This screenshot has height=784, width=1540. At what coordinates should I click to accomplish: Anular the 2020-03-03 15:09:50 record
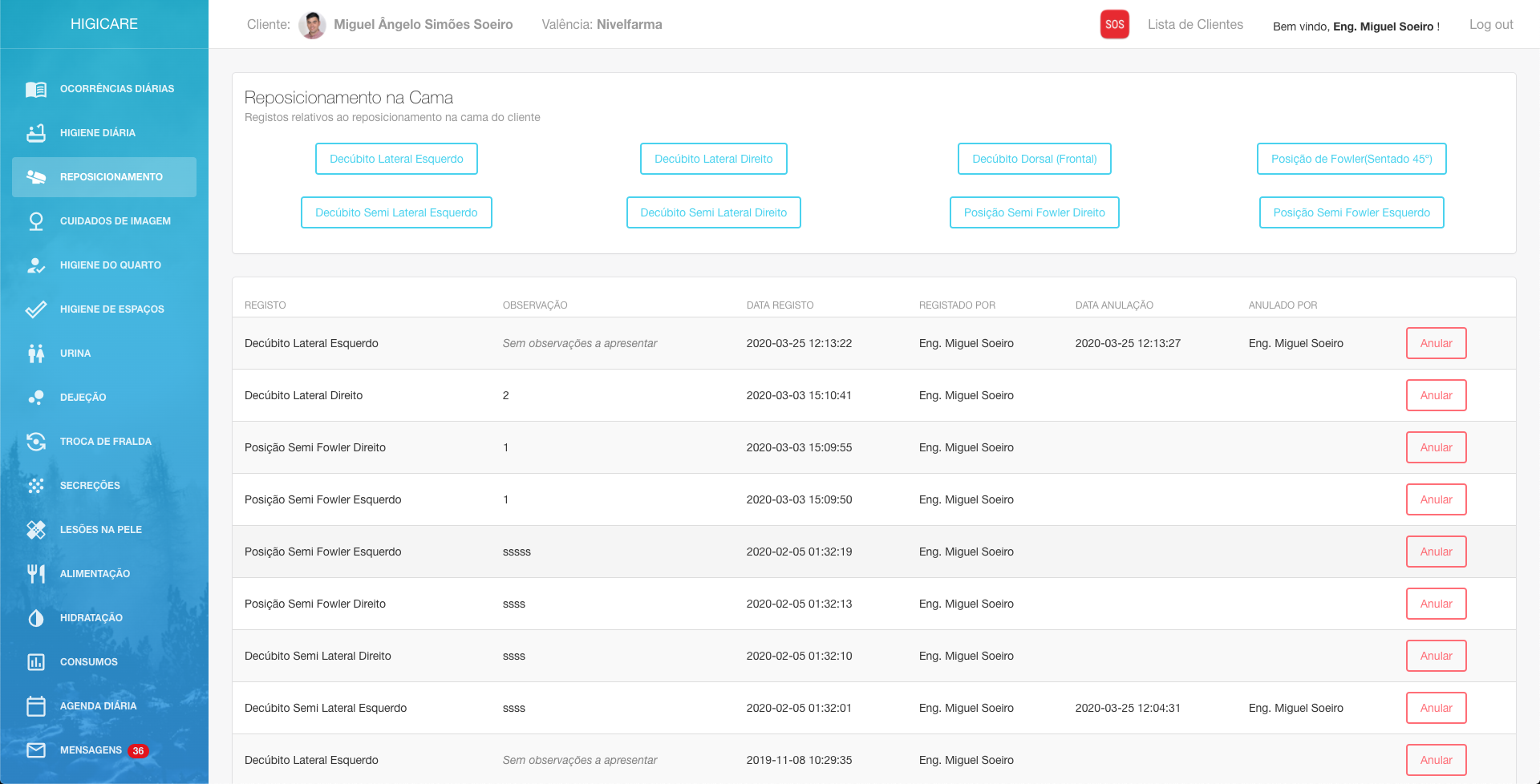(x=1436, y=499)
